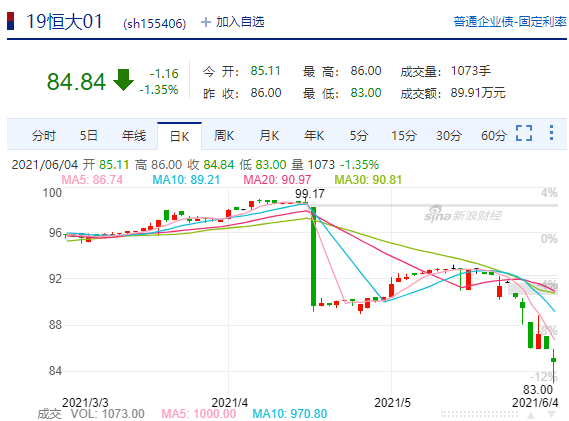569x421 pixels.
Task: Open the three-dot more options menu
Action: (x=551, y=133)
